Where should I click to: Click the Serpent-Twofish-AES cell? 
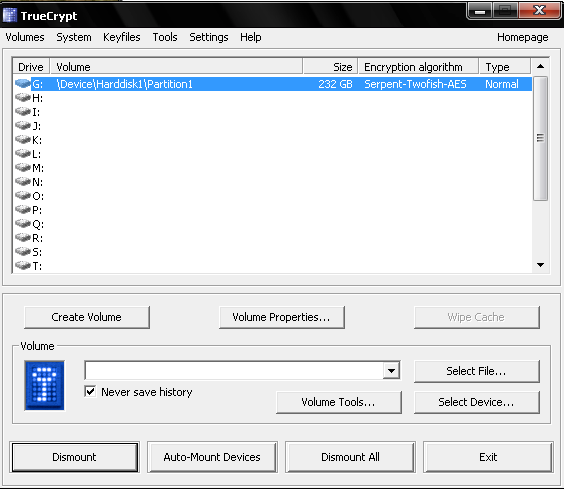tap(415, 84)
